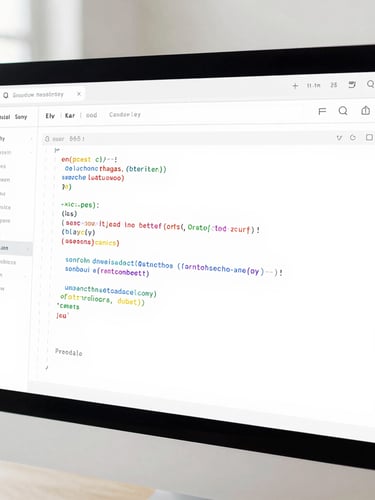Viewport: 375px width, 500px height.
Task: Click the "Preodale" text below the code
Action: (69, 352)
